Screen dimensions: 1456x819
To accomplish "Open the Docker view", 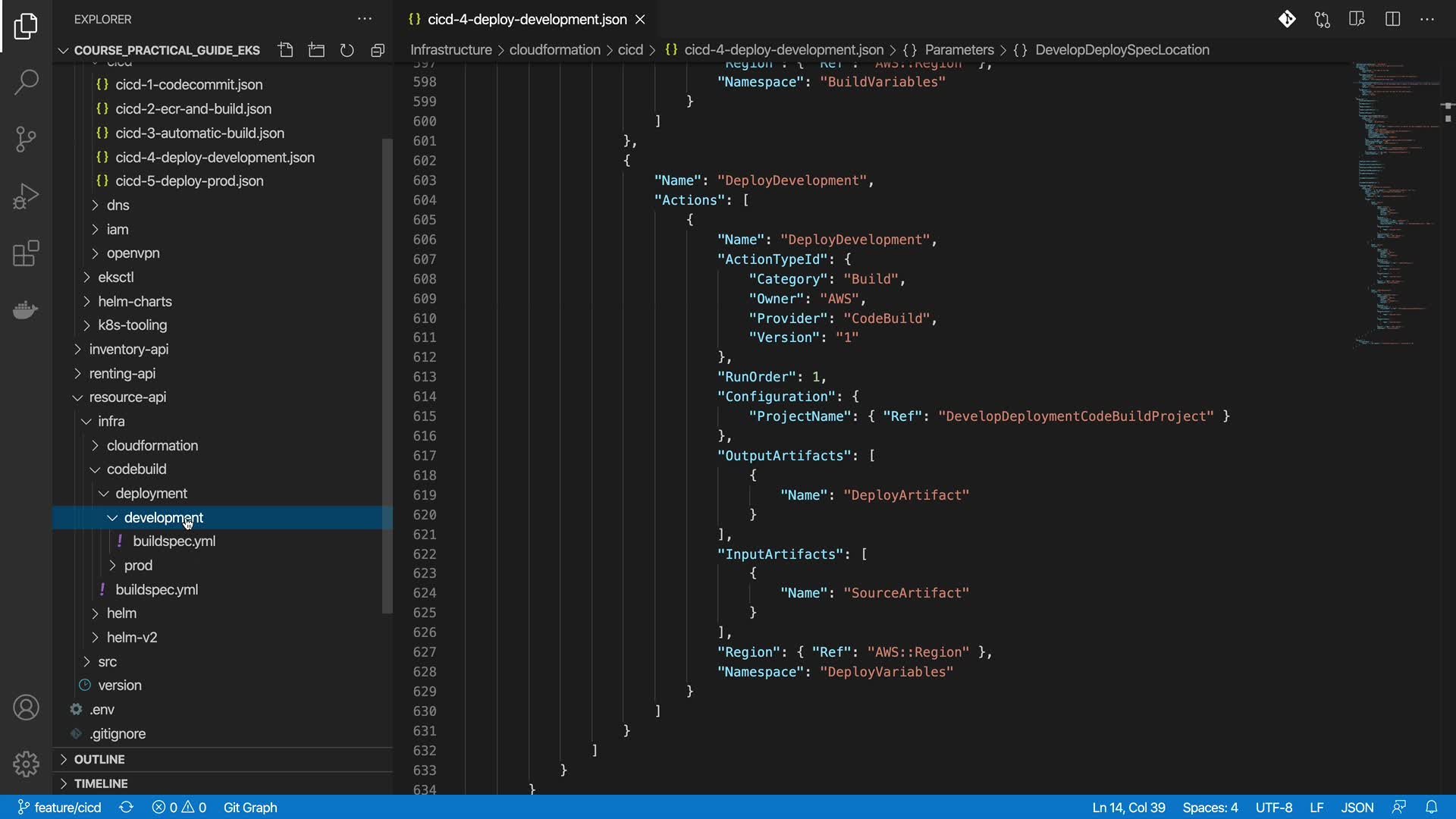I will [26, 309].
